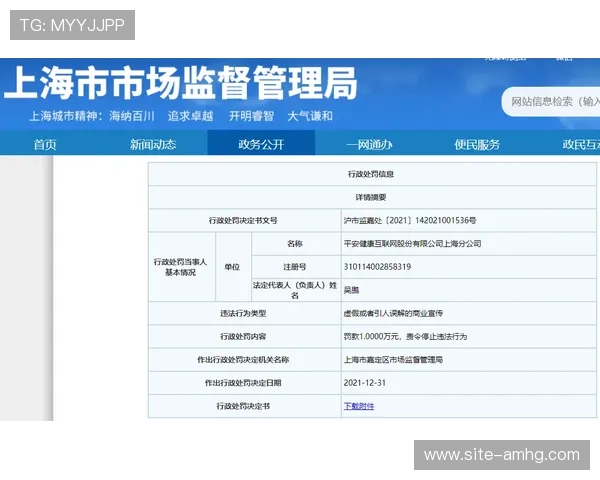Click the slogan 上海城市精神：海纳百川
The width and height of the screenshot is (600, 480).
pyautogui.click(x=92, y=116)
